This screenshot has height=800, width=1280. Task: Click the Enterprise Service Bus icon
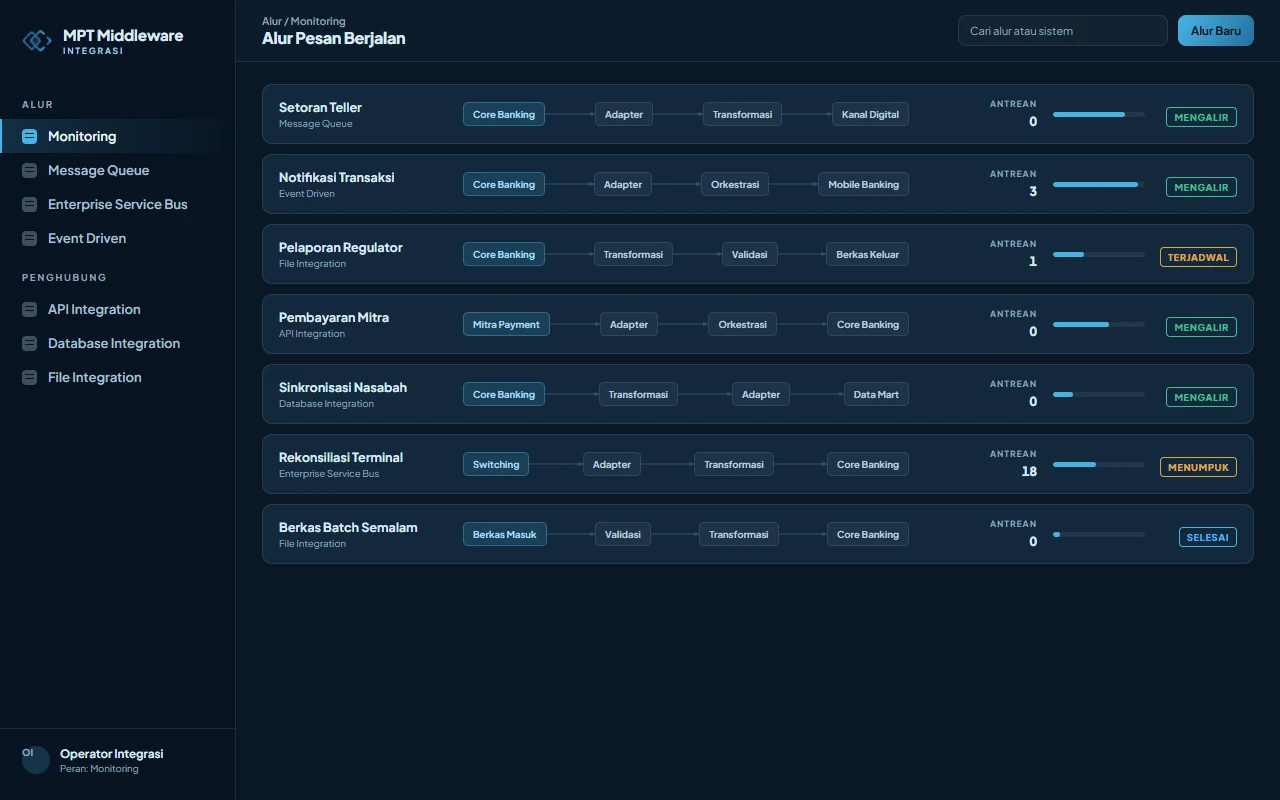point(29,204)
